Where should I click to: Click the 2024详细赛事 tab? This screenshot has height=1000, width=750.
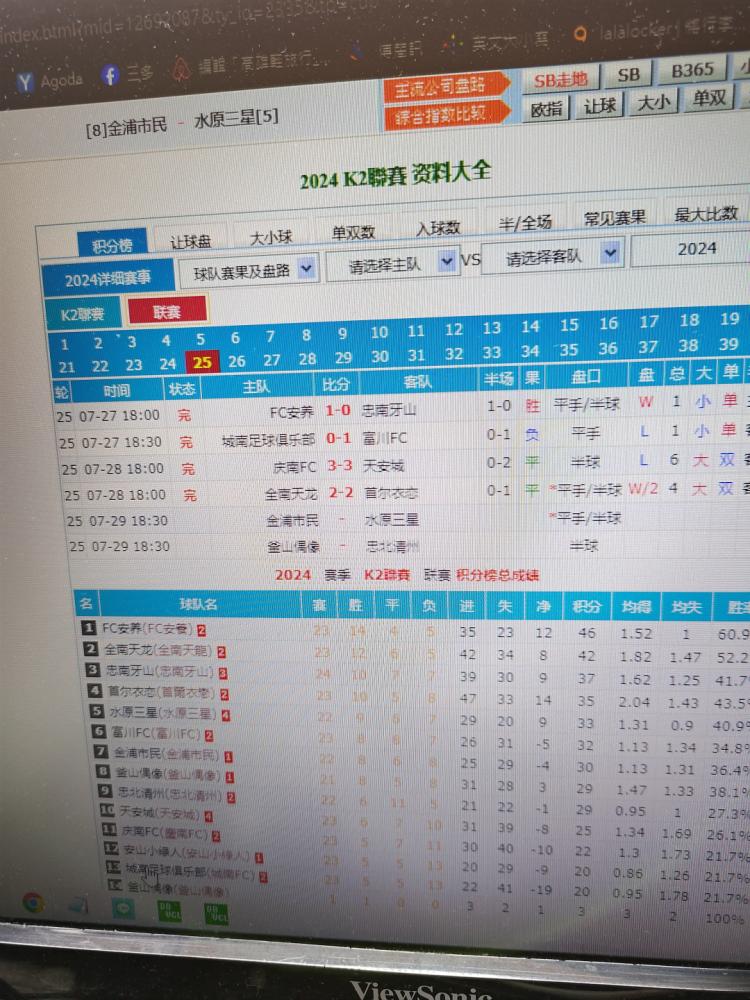(108, 279)
